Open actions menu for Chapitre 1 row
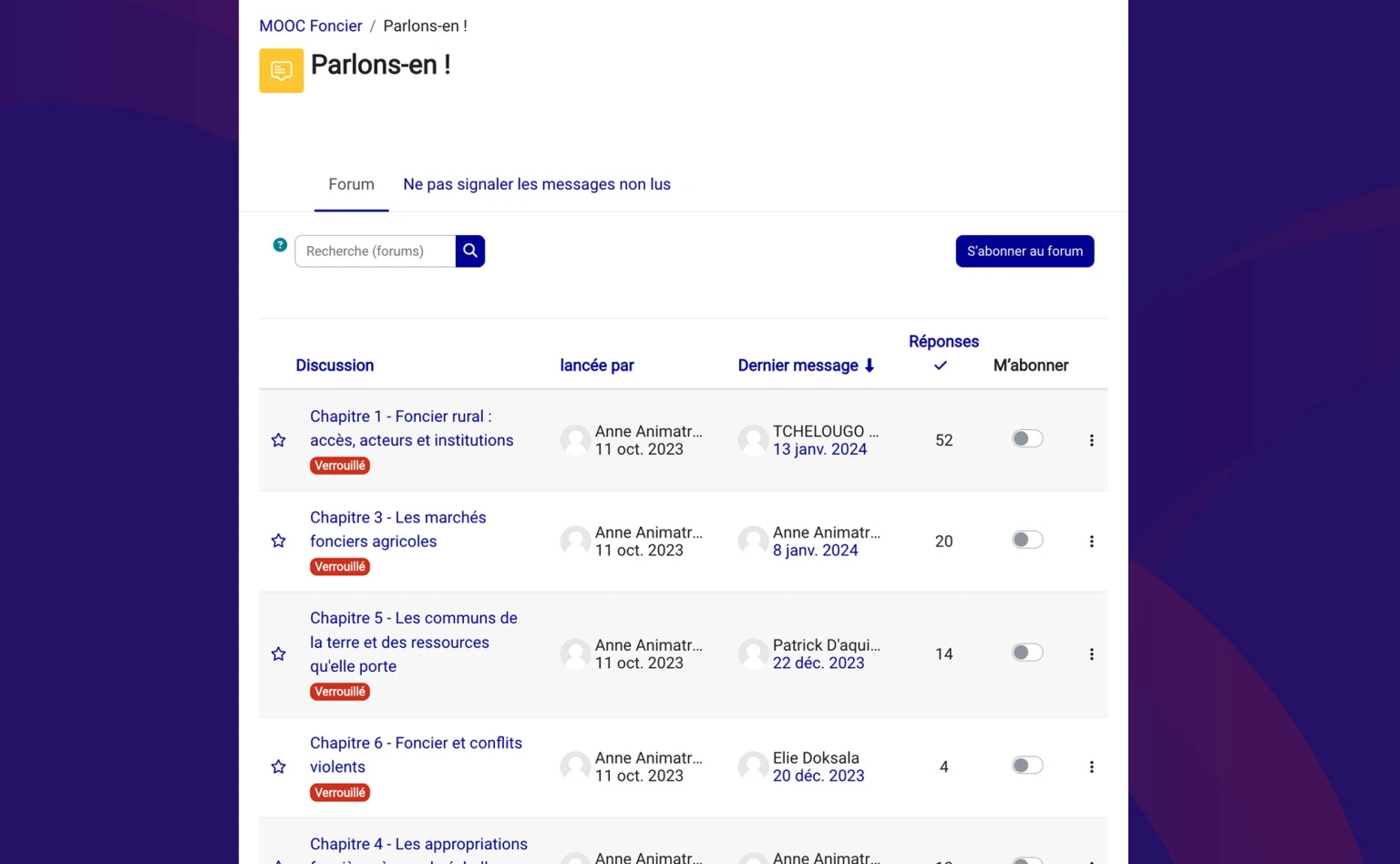This screenshot has height=864, width=1400. tap(1091, 440)
